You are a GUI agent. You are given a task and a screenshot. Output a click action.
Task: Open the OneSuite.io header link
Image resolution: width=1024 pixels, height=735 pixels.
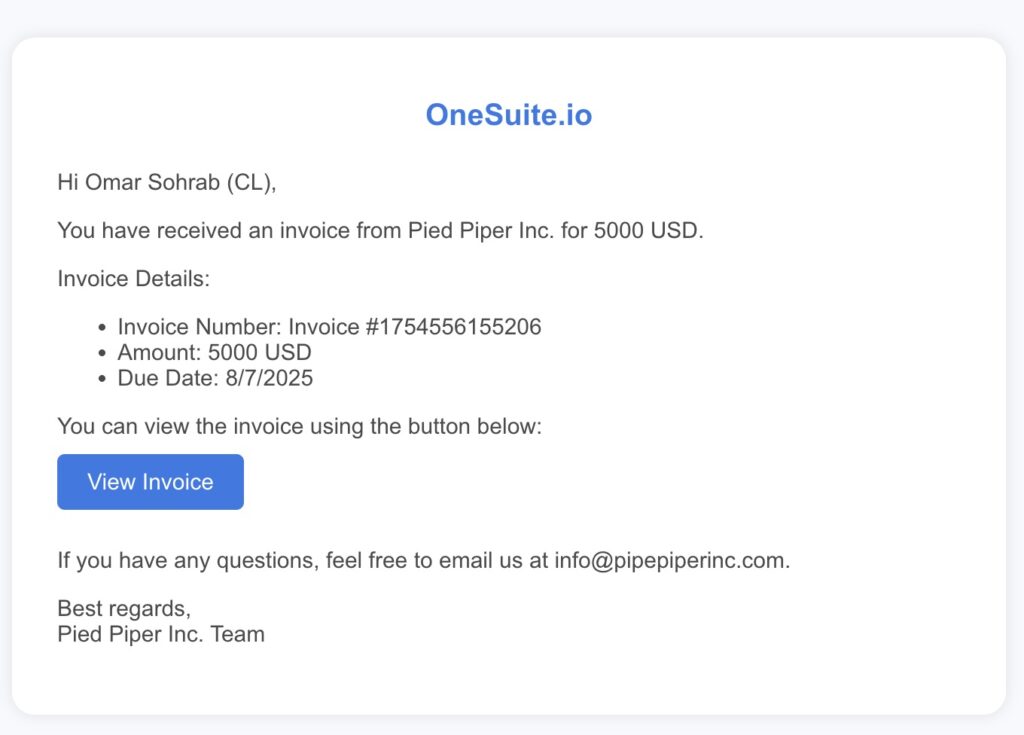509,115
